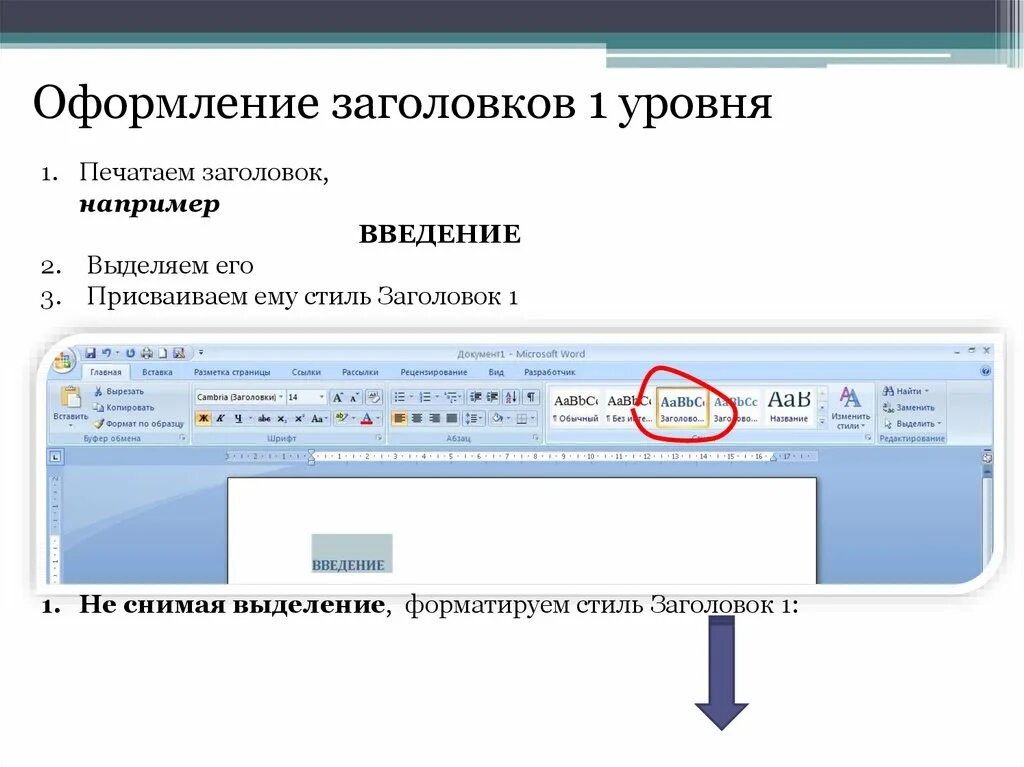Viewport: 1024px width, 767px height.
Task: Toggle subscript formatting
Action: (281, 418)
